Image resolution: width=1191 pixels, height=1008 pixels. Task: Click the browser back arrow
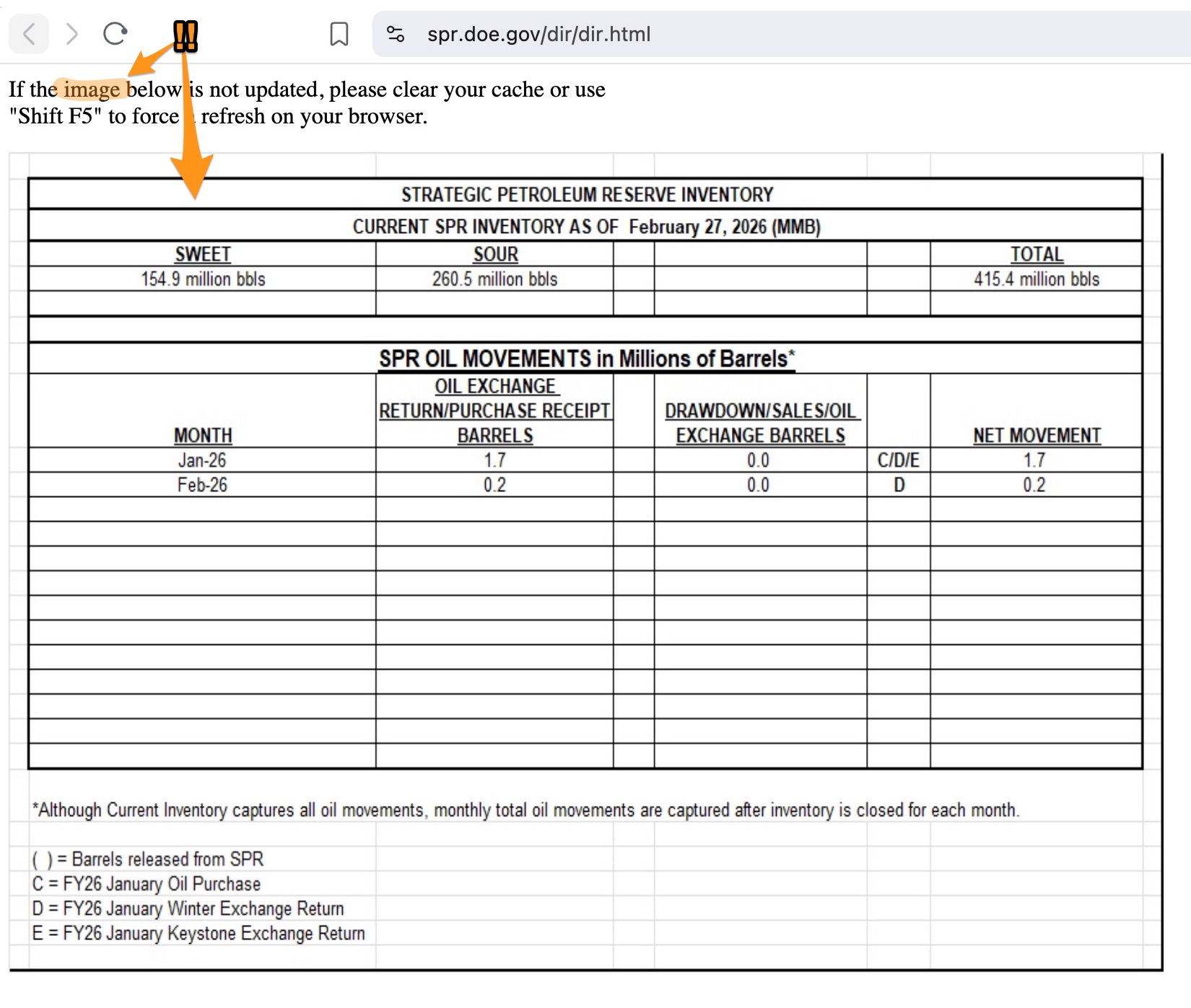[x=28, y=34]
